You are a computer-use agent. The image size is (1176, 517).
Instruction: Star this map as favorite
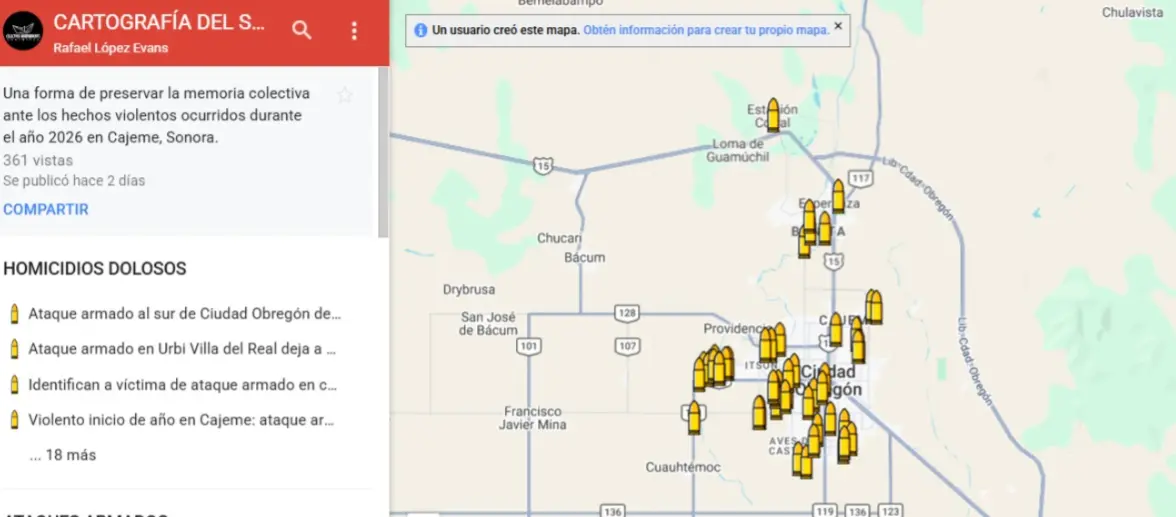[345, 96]
